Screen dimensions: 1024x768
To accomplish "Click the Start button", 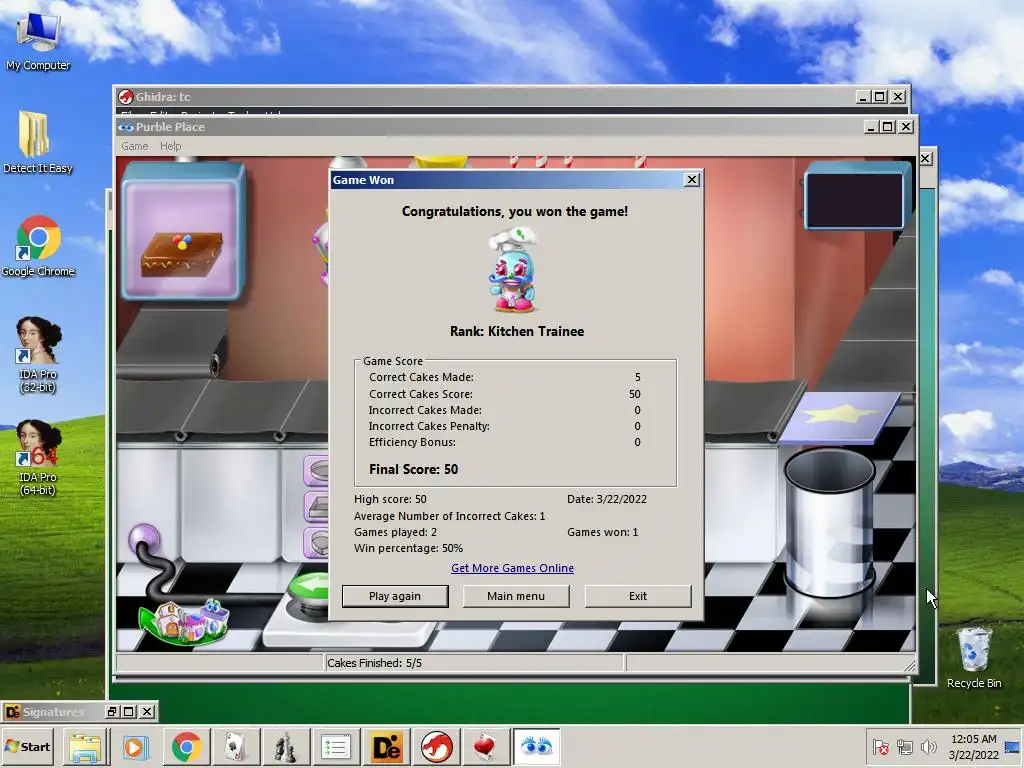I will (x=28, y=746).
